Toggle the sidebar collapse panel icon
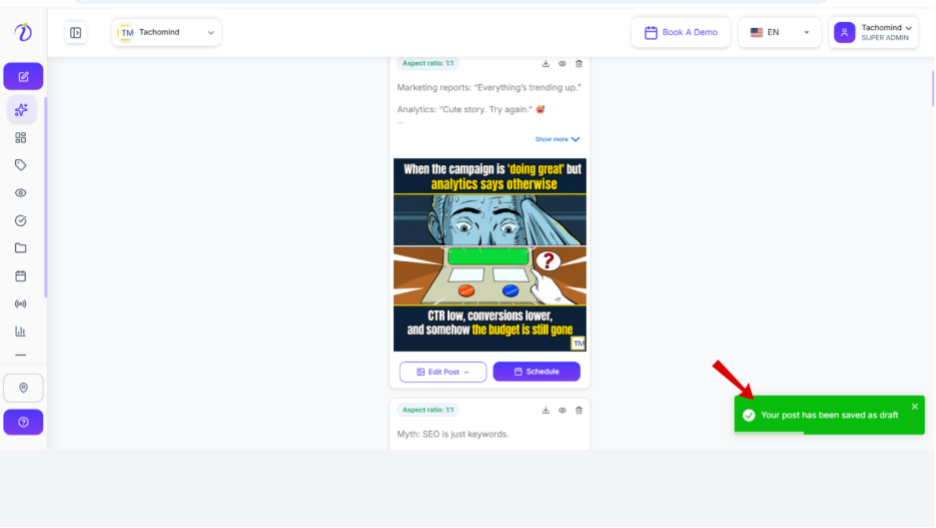936x528 pixels. [x=76, y=33]
